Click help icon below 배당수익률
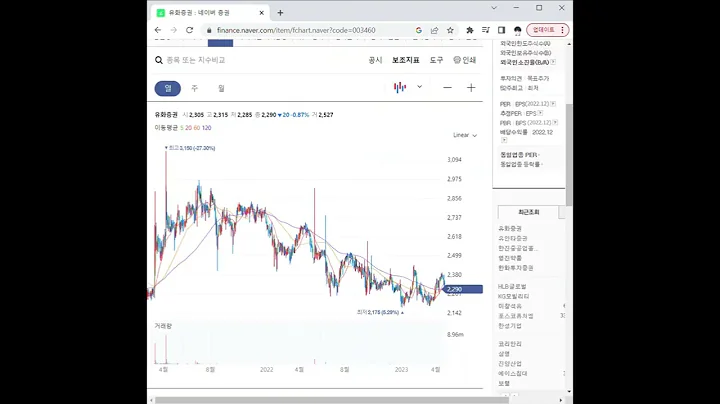 tap(504, 140)
